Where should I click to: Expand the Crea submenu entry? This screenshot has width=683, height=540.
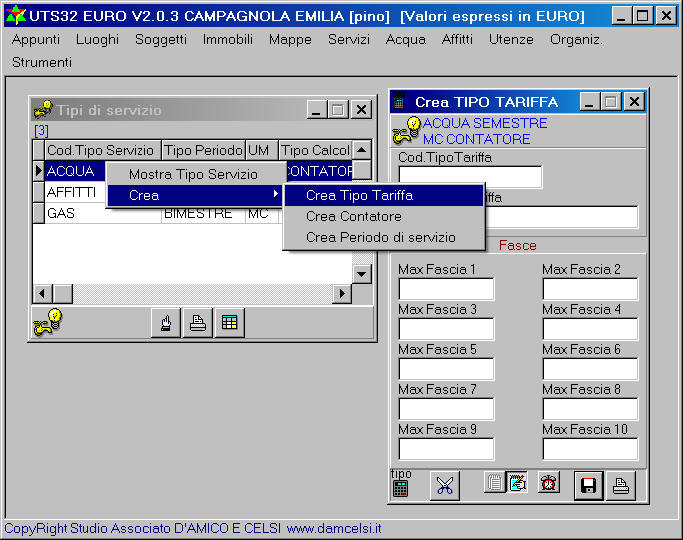pyautogui.click(x=195, y=195)
